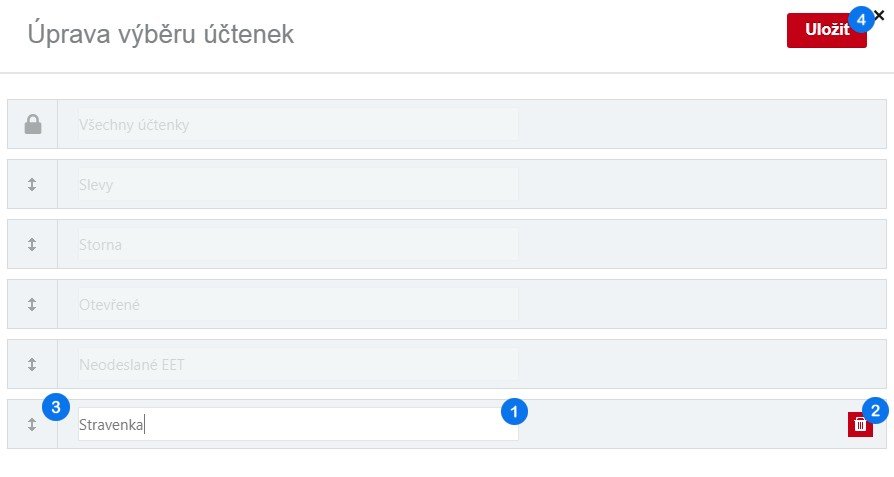894x477 pixels.
Task: Save changes with the Uložit button
Action: pos(822,31)
